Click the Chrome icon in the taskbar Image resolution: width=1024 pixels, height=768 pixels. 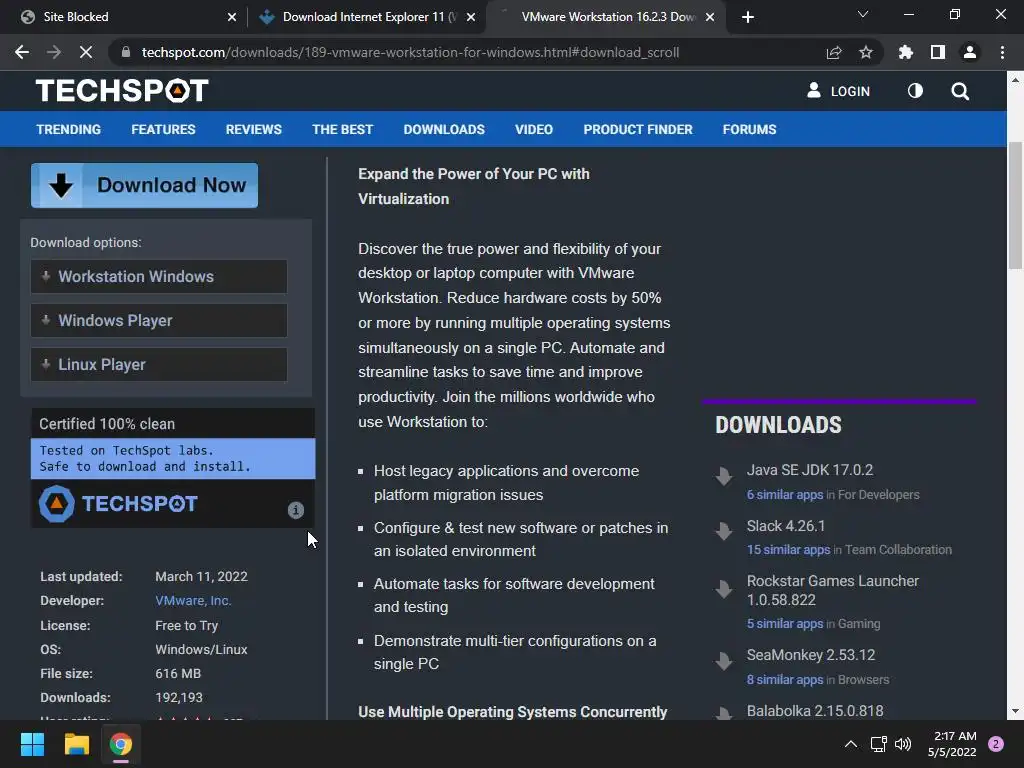click(x=120, y=744)
